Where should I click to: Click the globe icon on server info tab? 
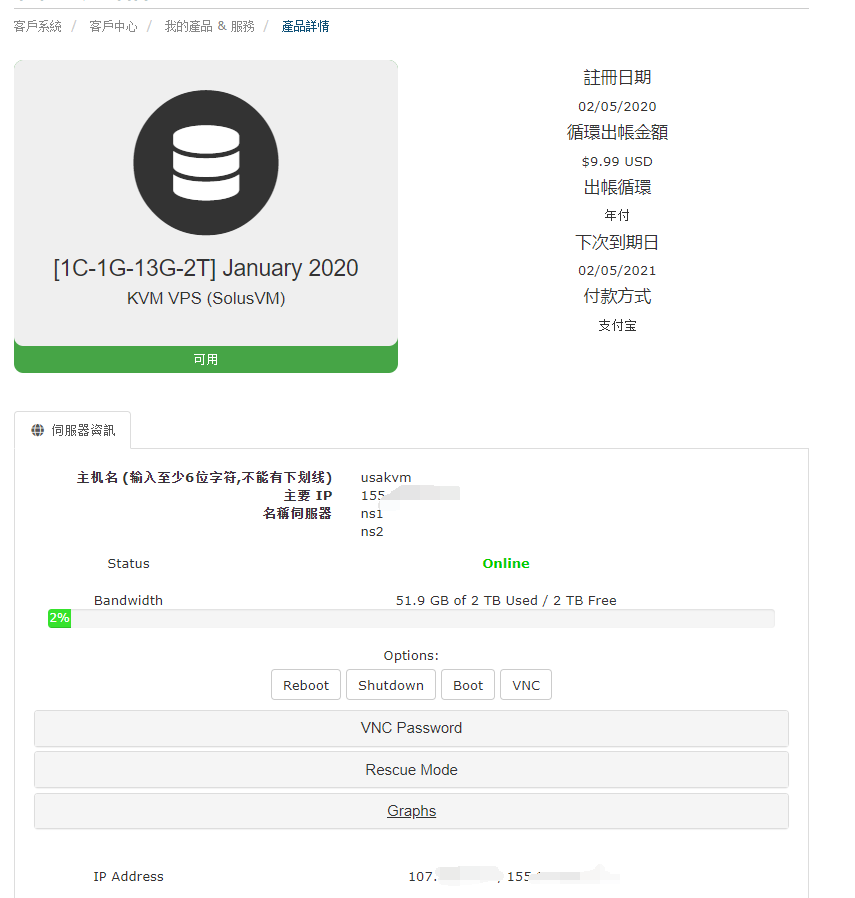(x=38, y=430)
